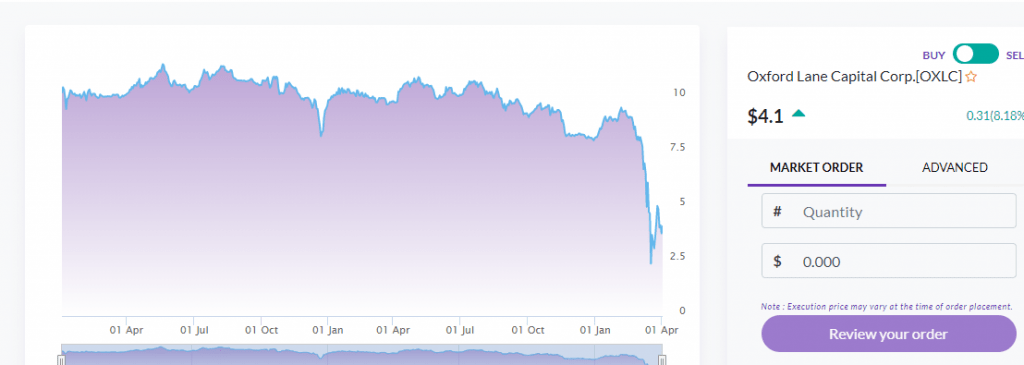Click Review your order button

[x=888, y=334]
